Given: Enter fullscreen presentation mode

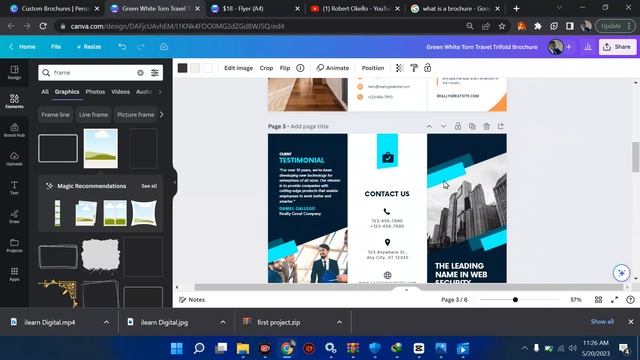Looking at the screenshot, I should point(614,300).
